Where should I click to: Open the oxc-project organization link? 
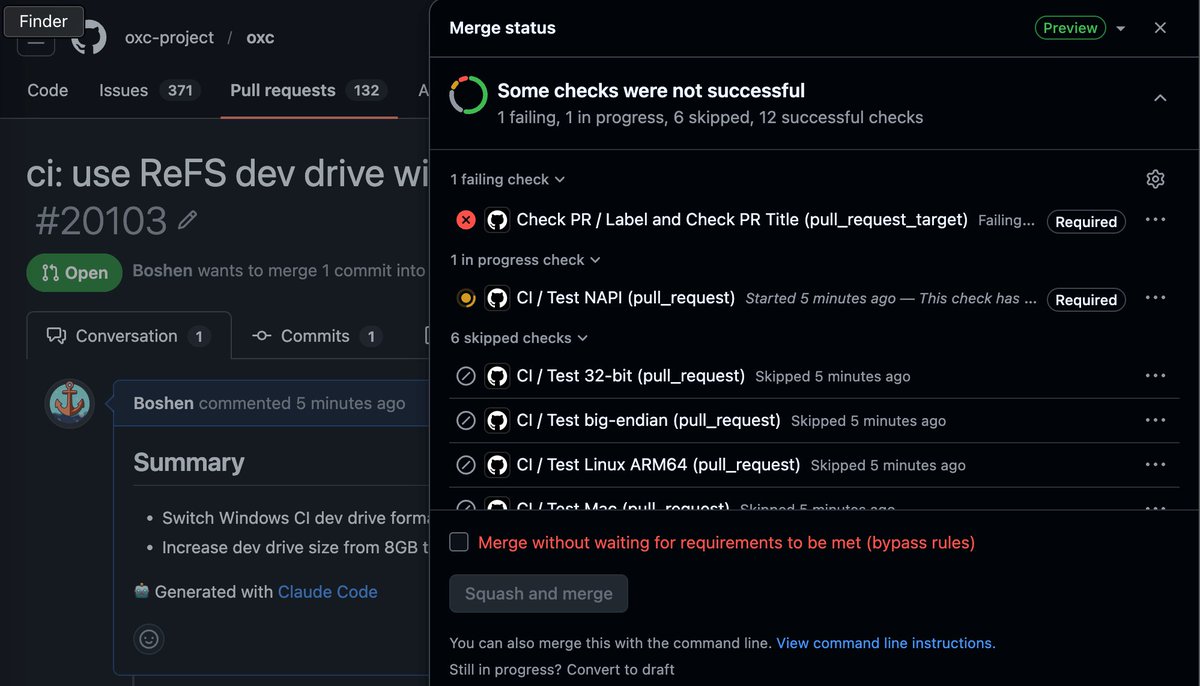[169, 38]
